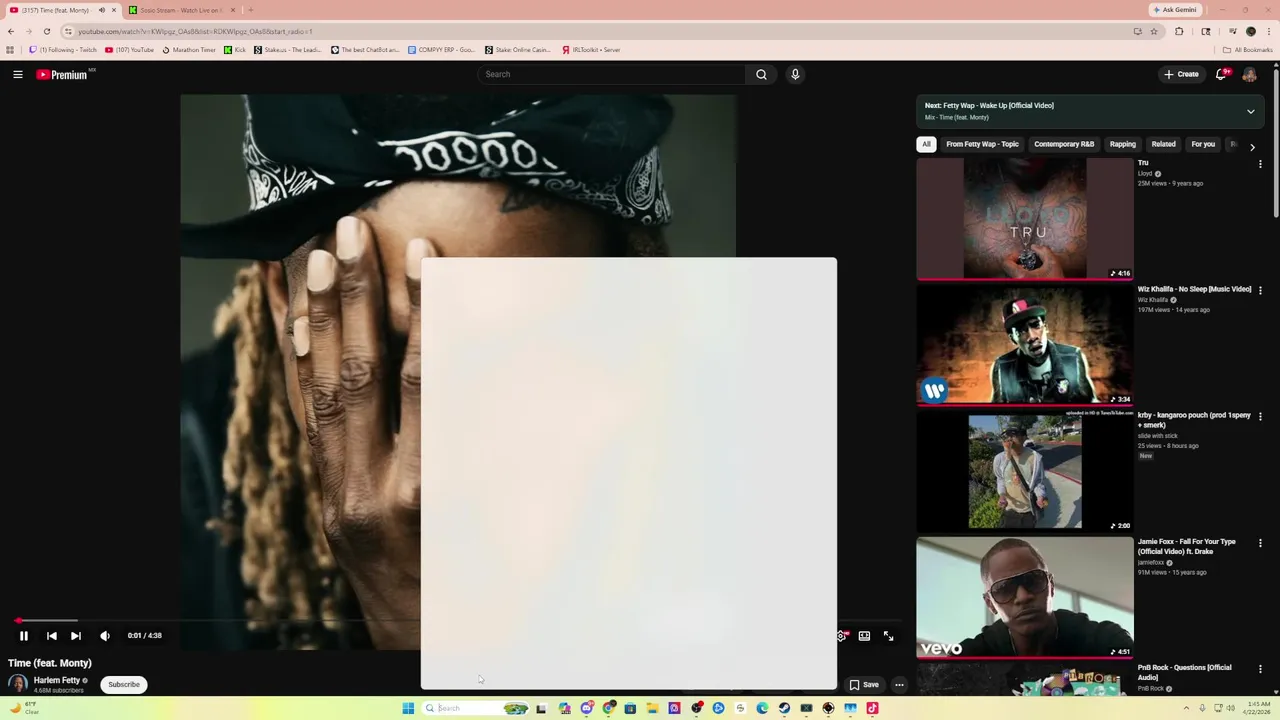Click the Wiz Khalifa channel name
Screen dimensions: 1280x720
tap(1152, 300)
